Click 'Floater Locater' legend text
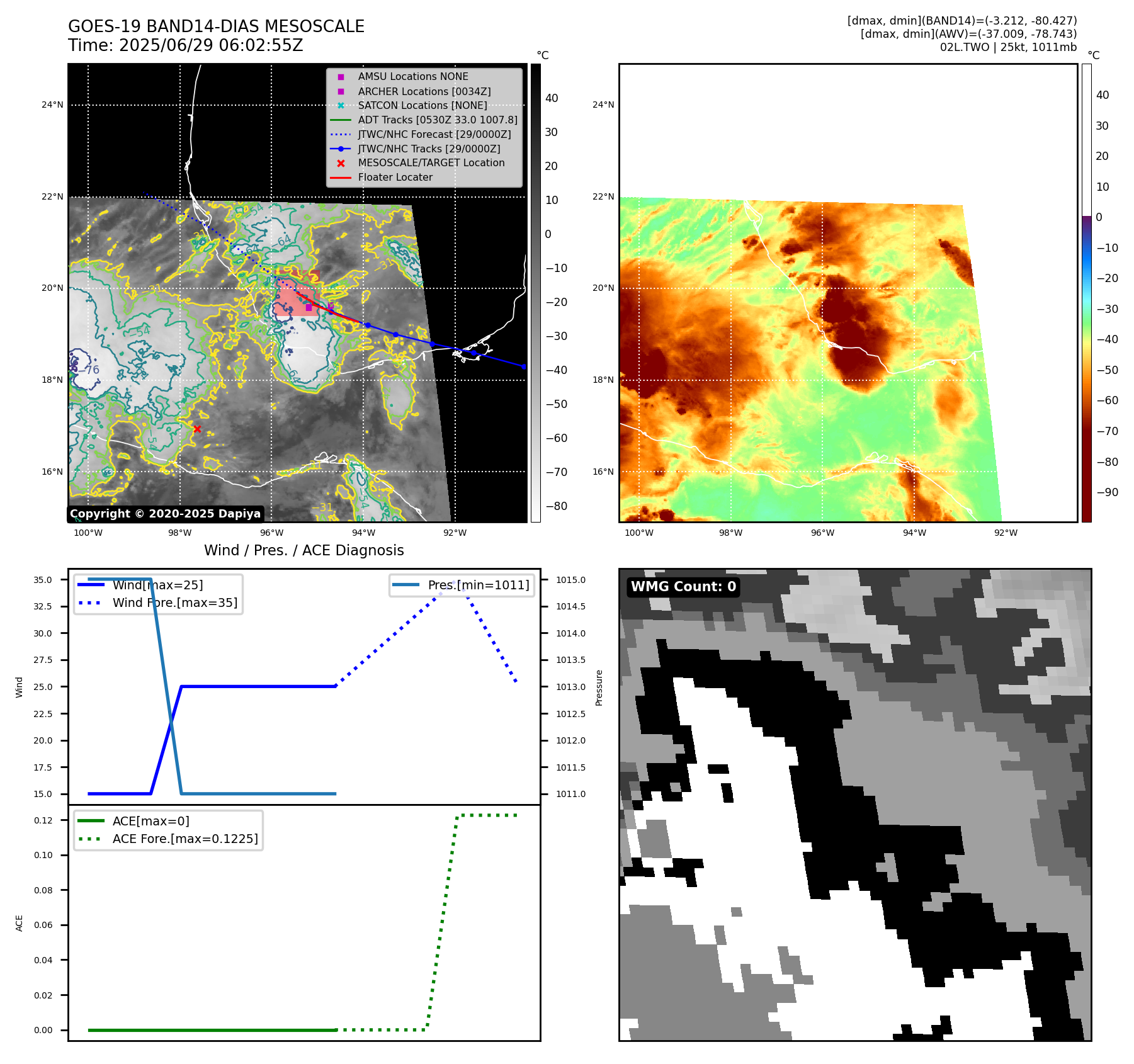This screenshot has width=1134, height=1064. [x=395, y=178]
